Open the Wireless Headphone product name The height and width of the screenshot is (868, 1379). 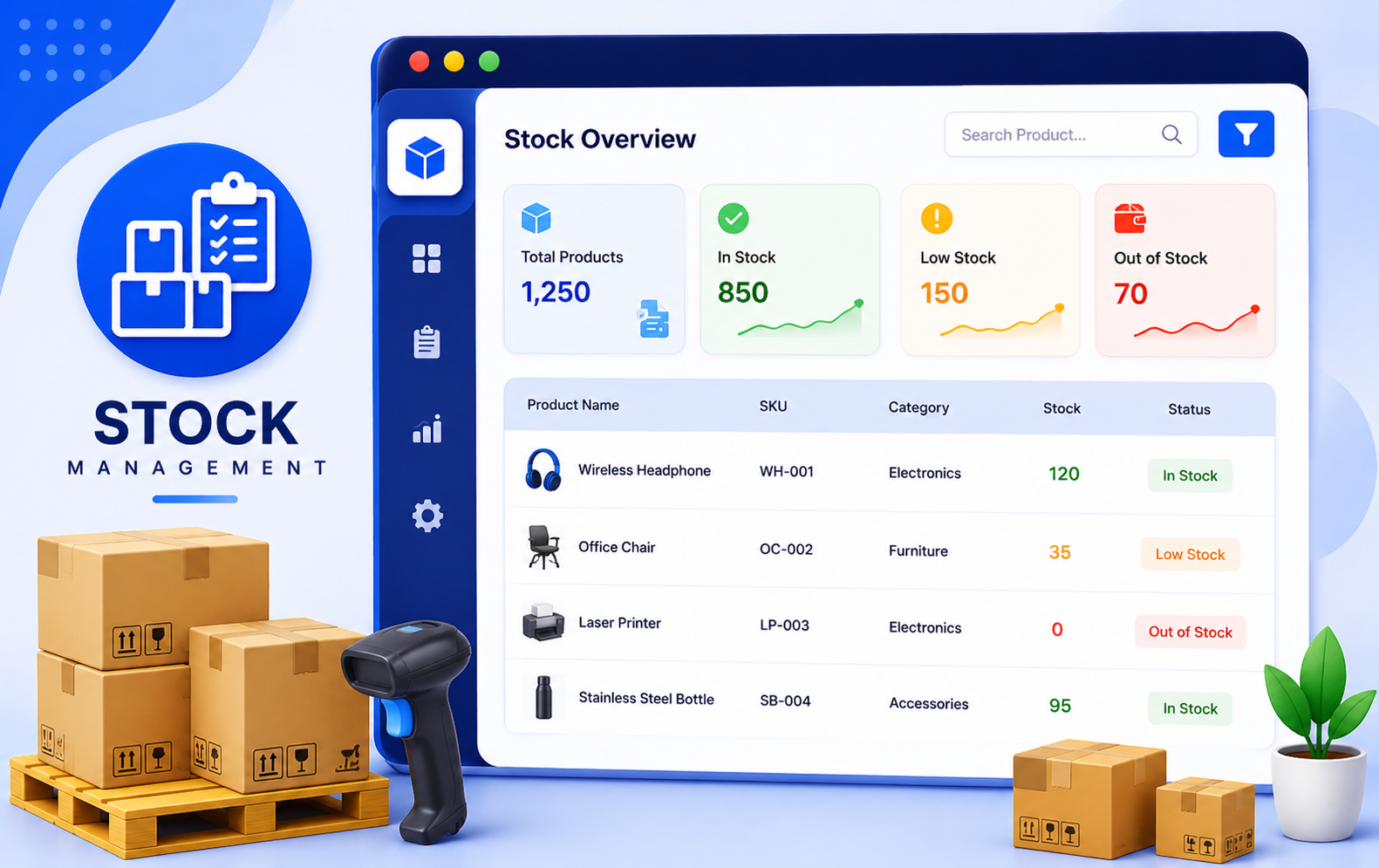tap(645, 470)
